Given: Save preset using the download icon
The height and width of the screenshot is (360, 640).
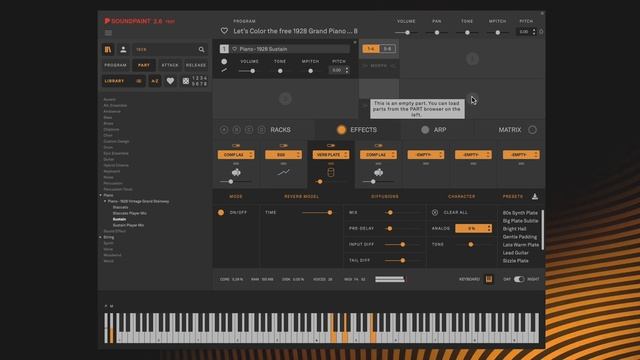Looking at the screenshot, I should pyautogui.click(x=535, y=196).
